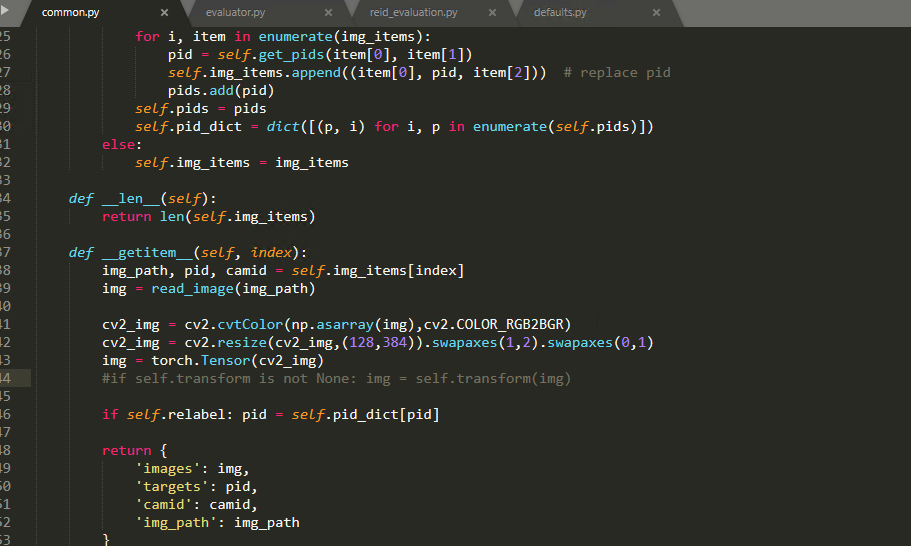Close the common.py tab
The image size is (911, 546).
[x=164, y=12]
